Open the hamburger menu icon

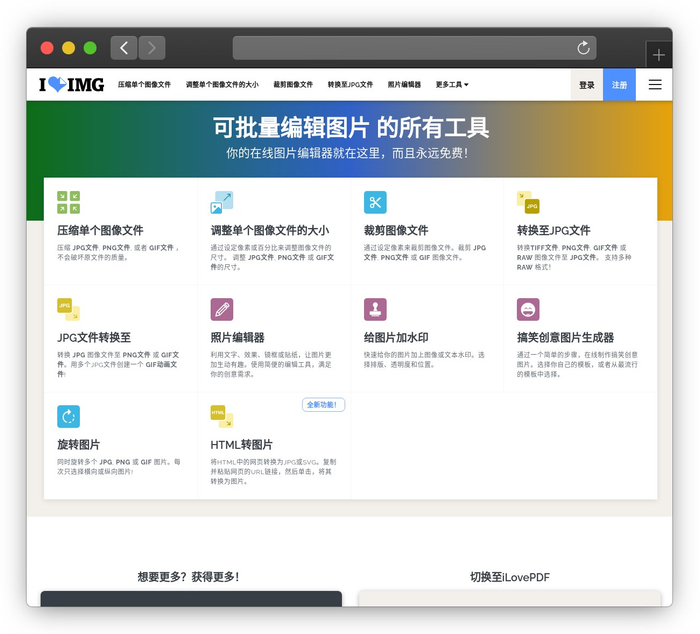(x=655, y=84)
